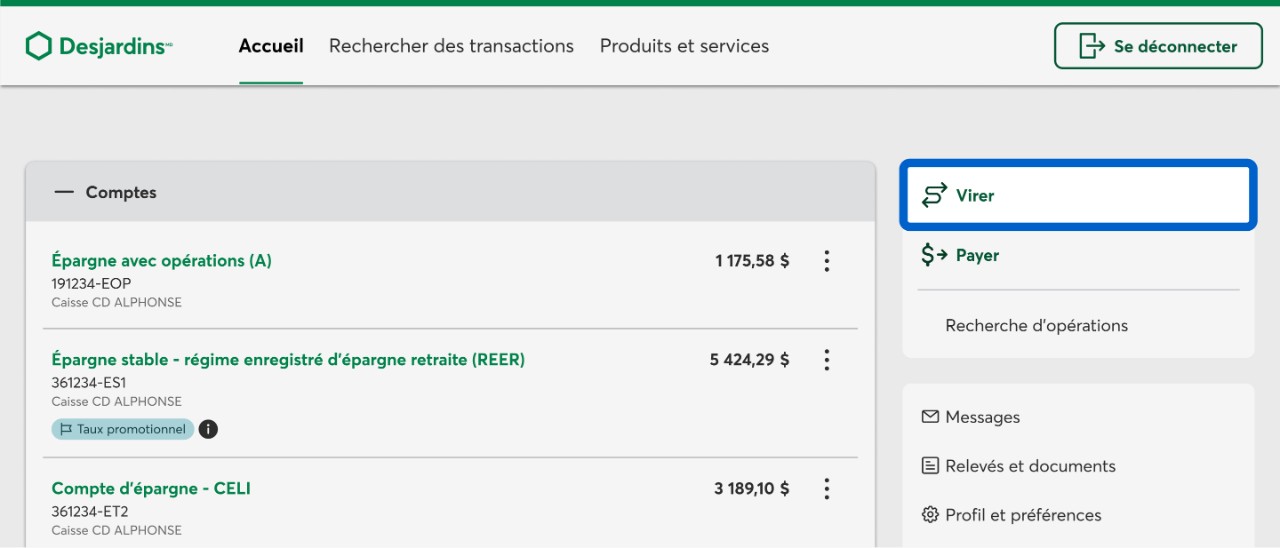Open Compte d'épargne - CELI link
This screenshot has width=1280, height=548.
coord(151,489)
